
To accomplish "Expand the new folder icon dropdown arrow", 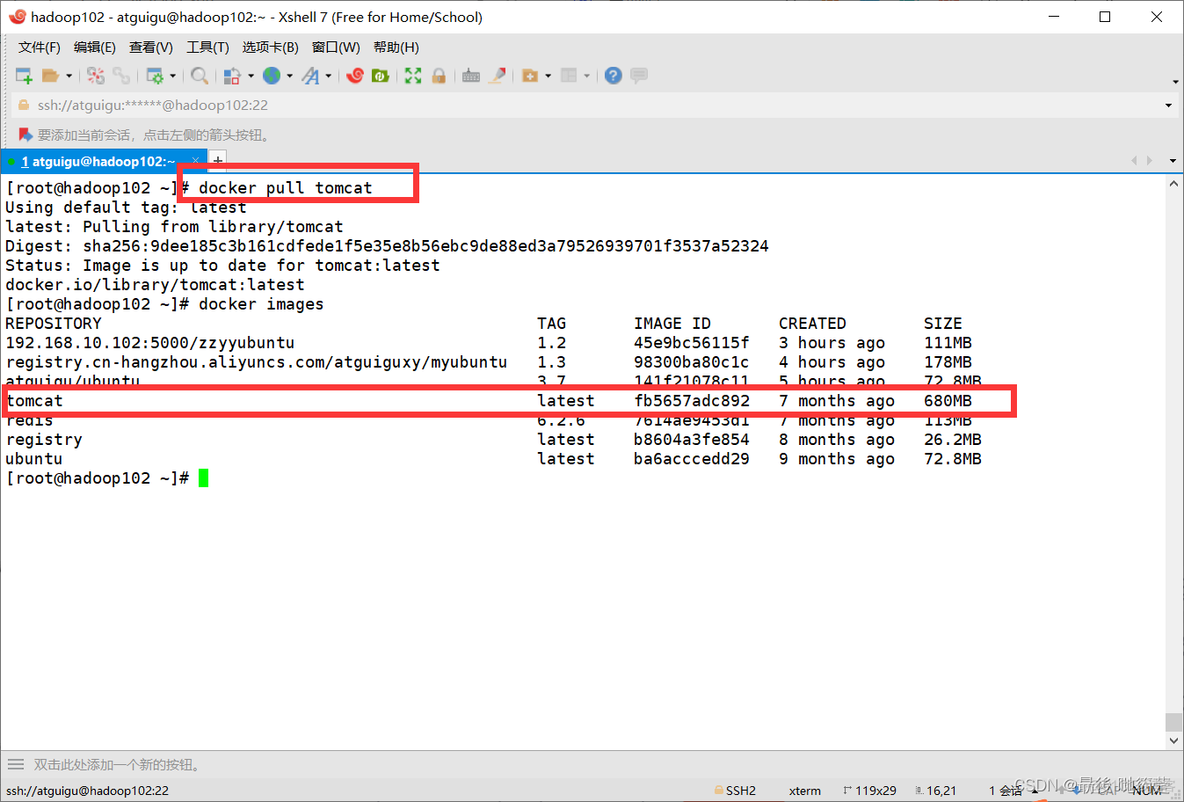I will 548,76.
